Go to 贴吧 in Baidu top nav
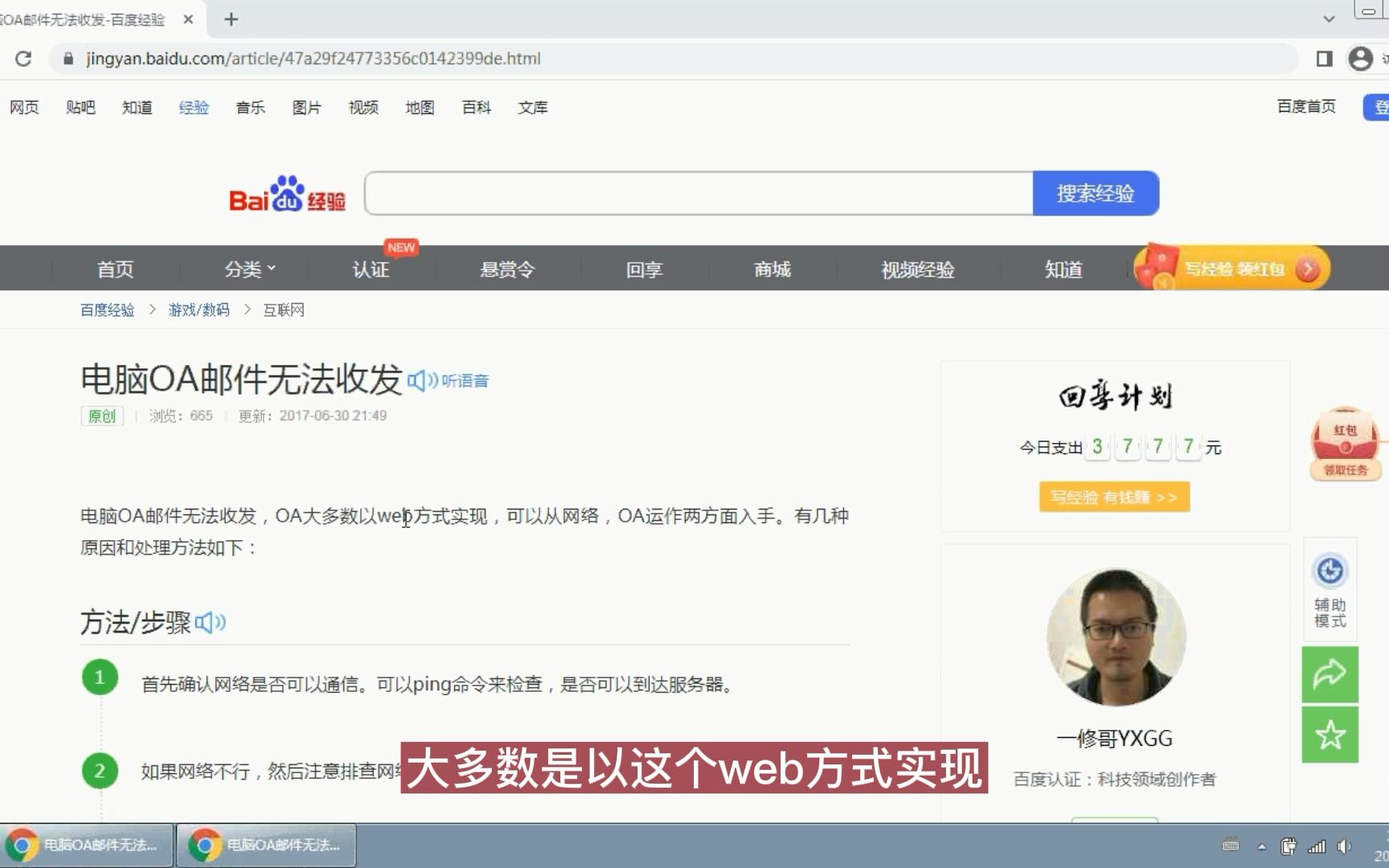This screenshot has height=868, width=1389. pos(80,108)
